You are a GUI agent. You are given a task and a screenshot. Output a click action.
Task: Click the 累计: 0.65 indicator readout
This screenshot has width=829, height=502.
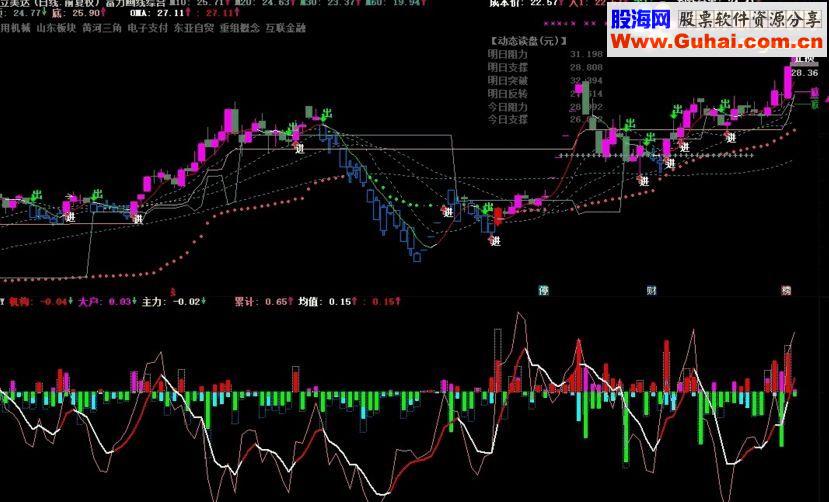click(264, 302)
